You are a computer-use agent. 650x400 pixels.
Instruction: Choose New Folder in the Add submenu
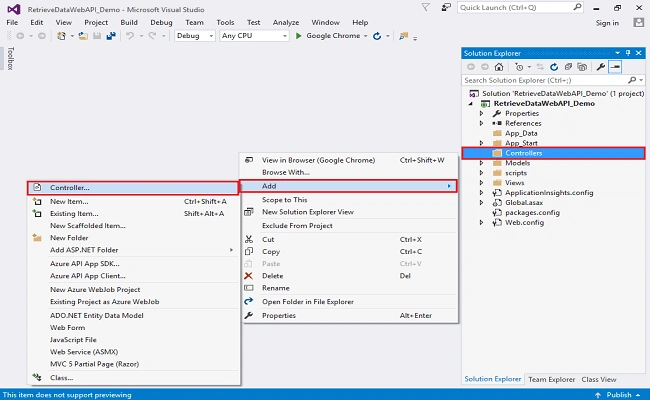[x=133, y=238]
